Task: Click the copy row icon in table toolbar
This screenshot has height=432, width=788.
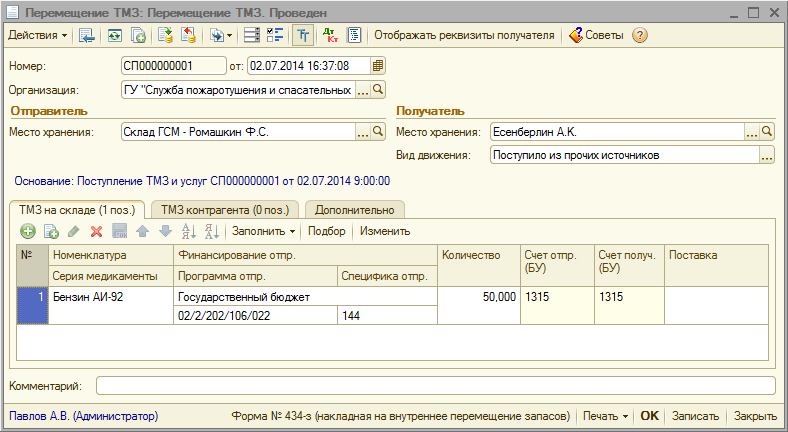Action: (x=51, y=231)
